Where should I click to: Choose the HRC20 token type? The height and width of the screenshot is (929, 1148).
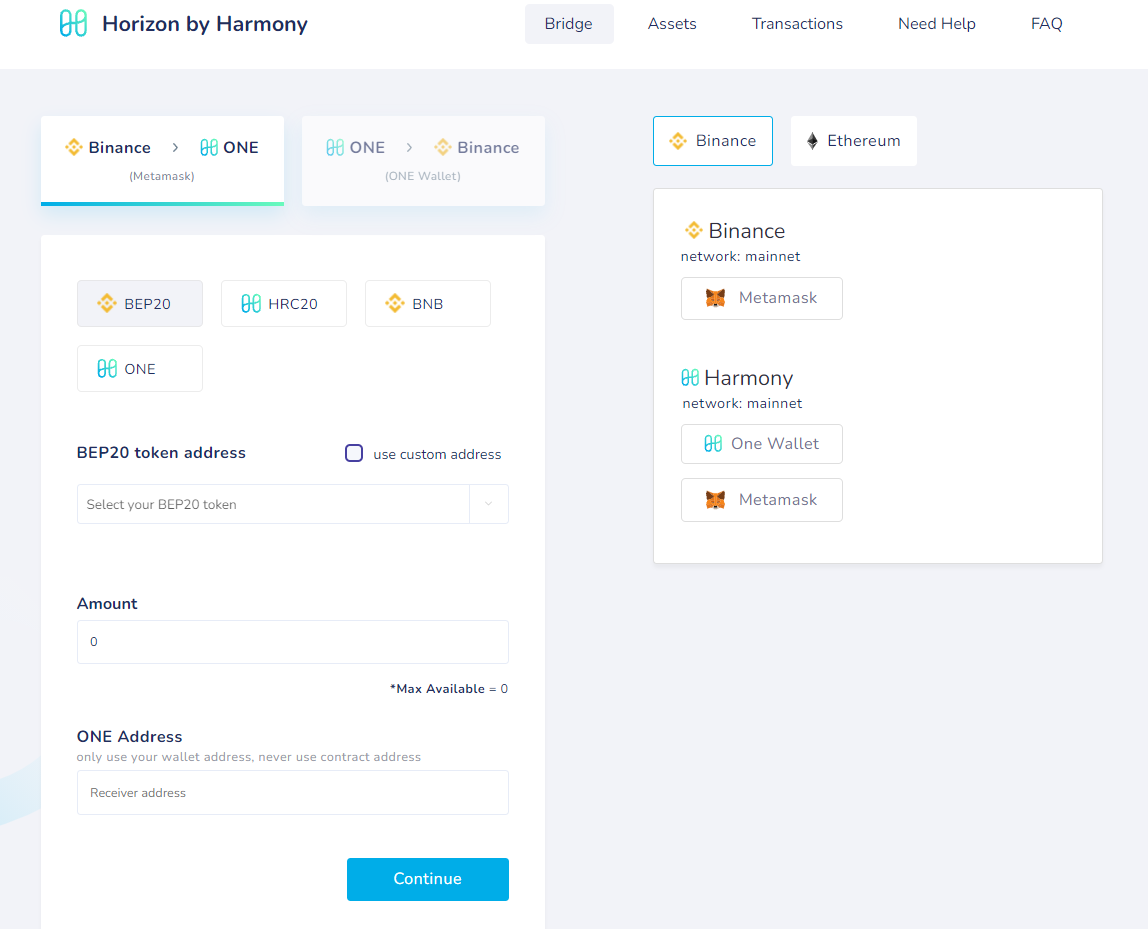[284, 303]
